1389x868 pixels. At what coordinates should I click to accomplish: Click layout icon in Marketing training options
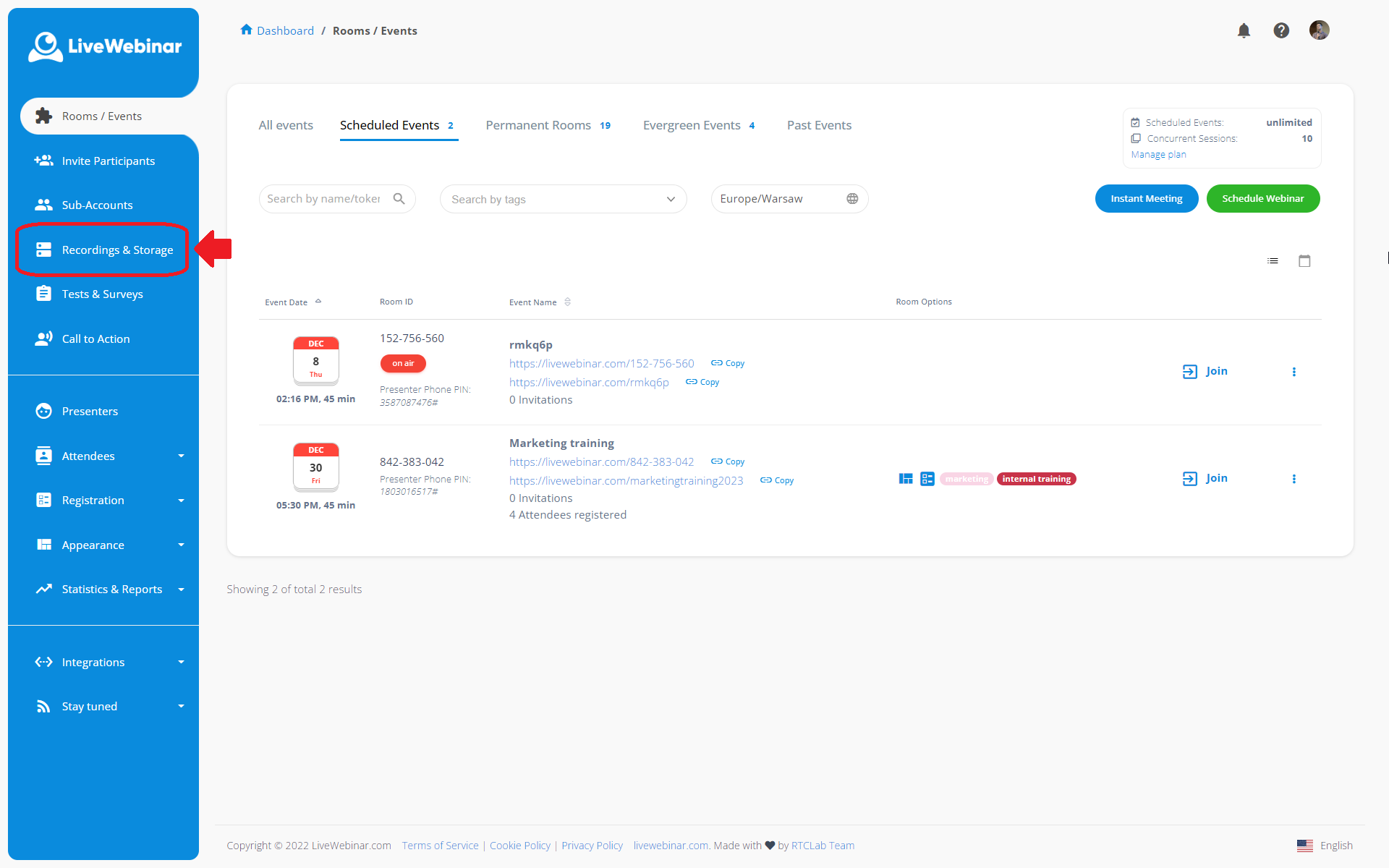[x=905, y=479]
